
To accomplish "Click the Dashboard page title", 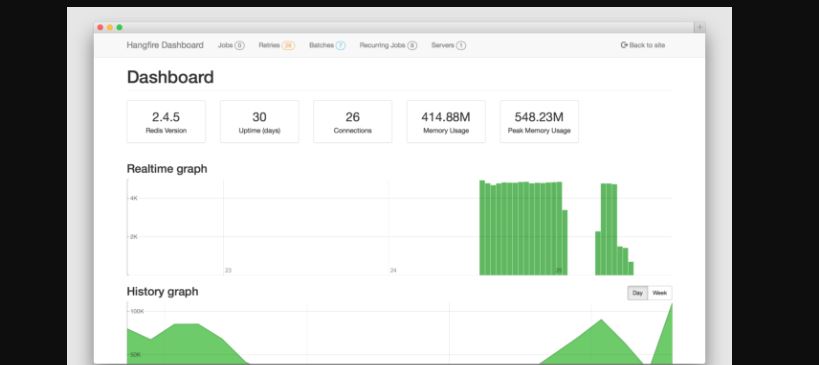I will (x=170, y=77).
